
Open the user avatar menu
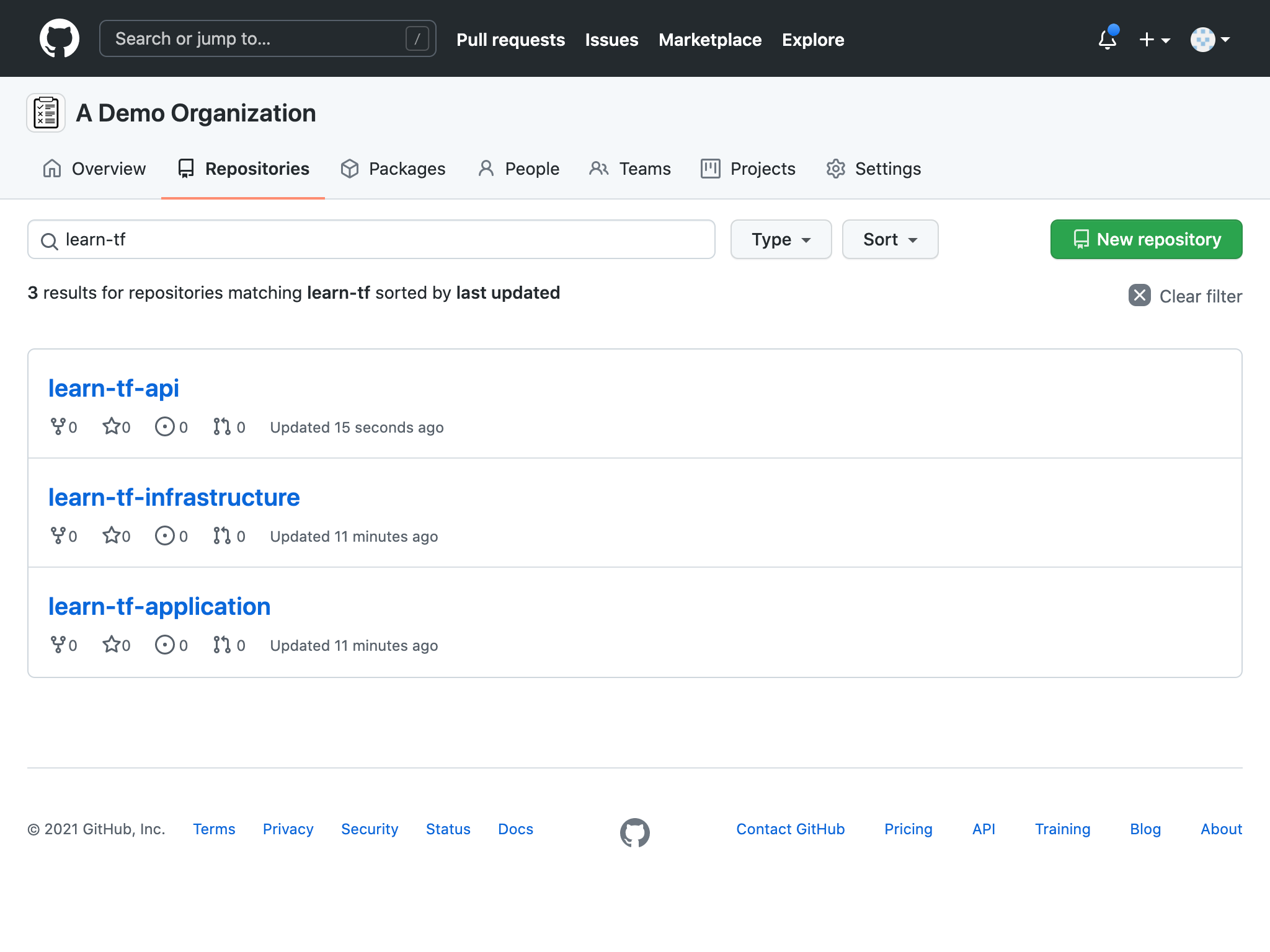(x=1209, y=40)
